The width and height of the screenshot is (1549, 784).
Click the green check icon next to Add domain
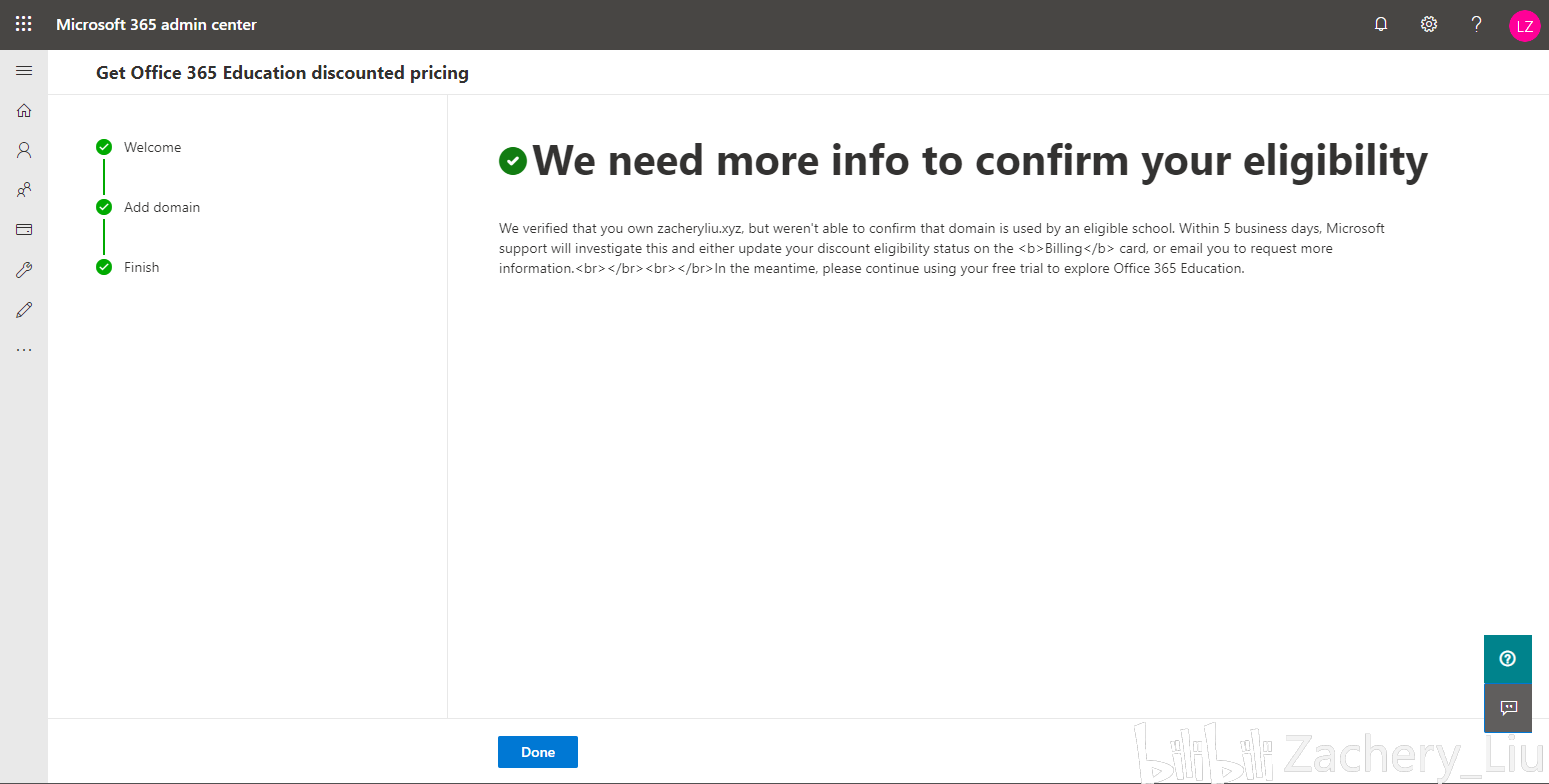pyautogui.click(x=104, y=207)
